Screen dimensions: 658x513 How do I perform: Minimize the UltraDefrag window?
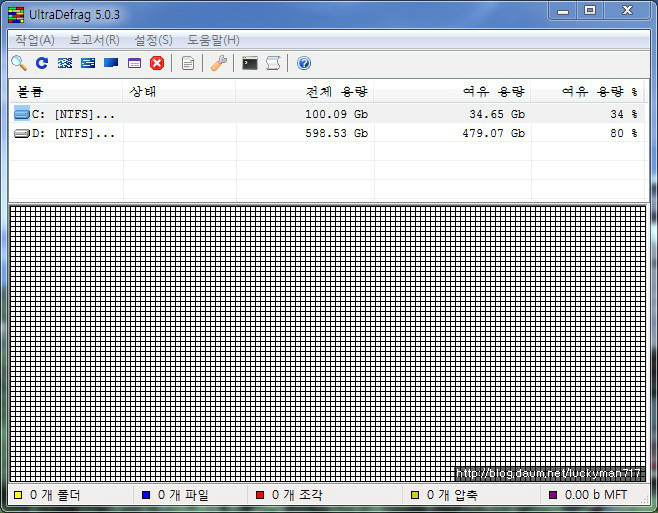(563, 11)
